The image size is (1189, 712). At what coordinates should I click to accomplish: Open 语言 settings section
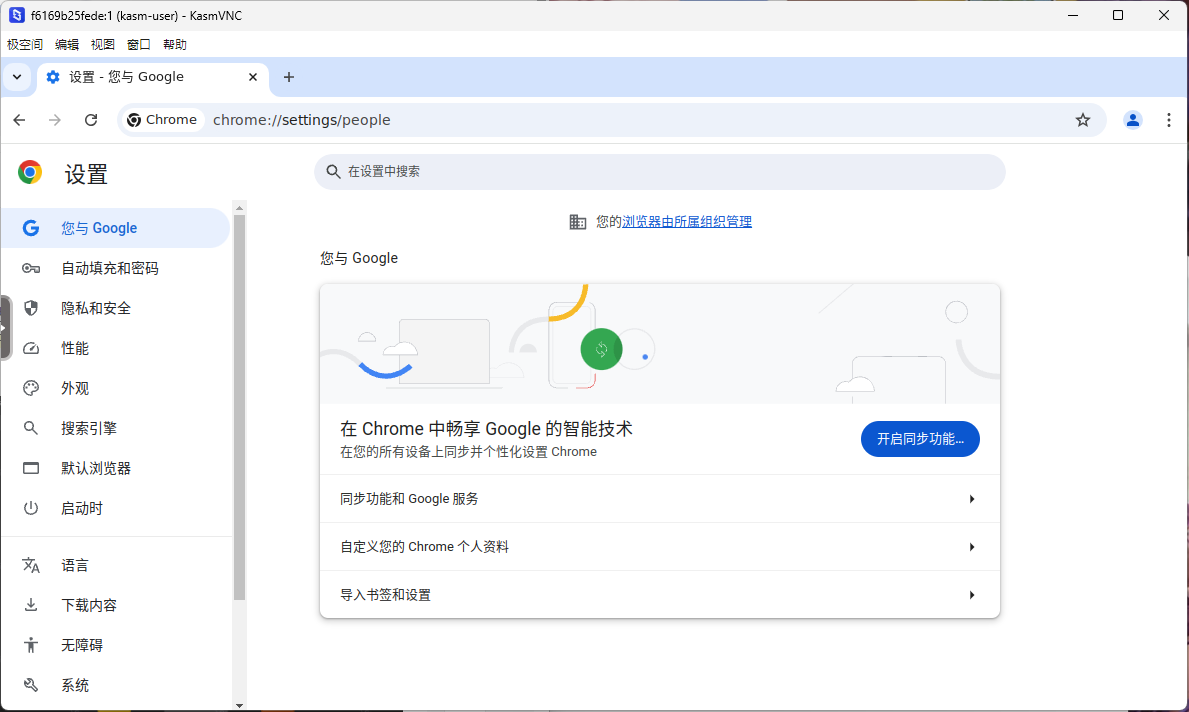[x=115, y=566]
